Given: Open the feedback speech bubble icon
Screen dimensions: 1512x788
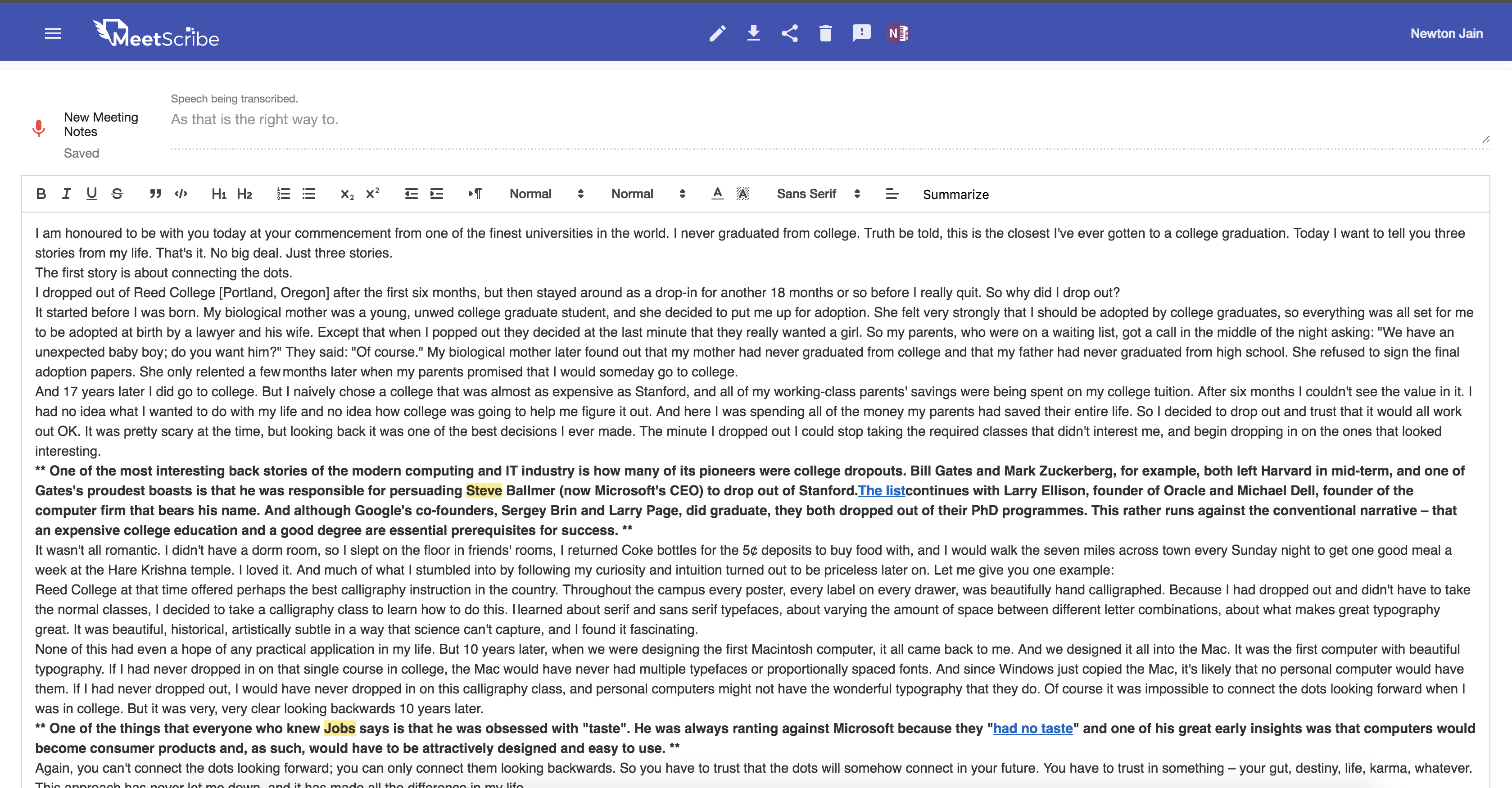Looking at the screenshot, I should [x=861, y=33].
